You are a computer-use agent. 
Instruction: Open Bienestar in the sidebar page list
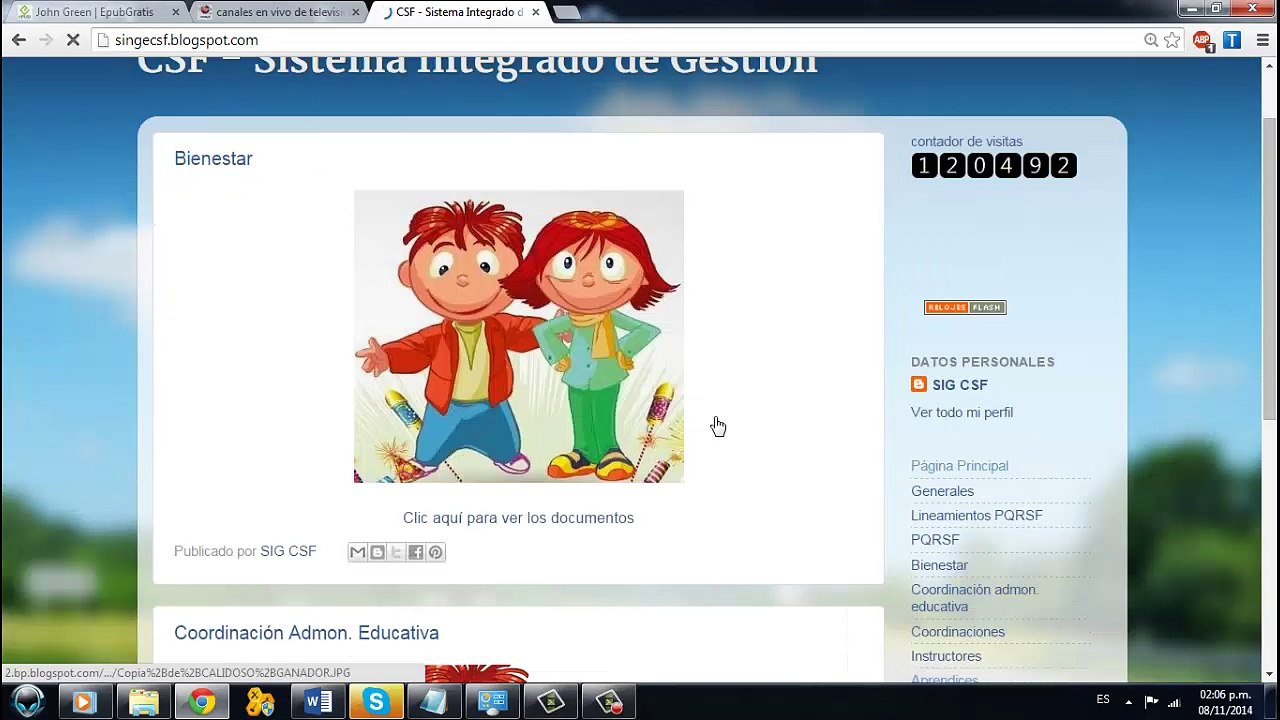pyautogui.click(x=939, y=565)
